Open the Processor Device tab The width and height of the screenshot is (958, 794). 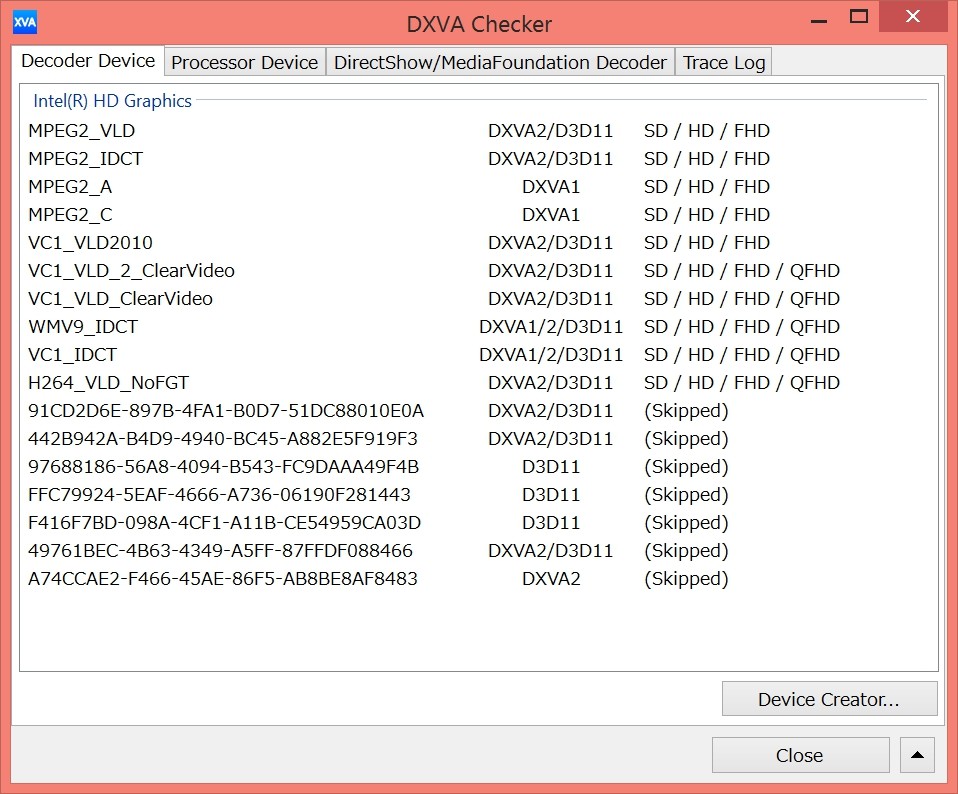point(244,62)
